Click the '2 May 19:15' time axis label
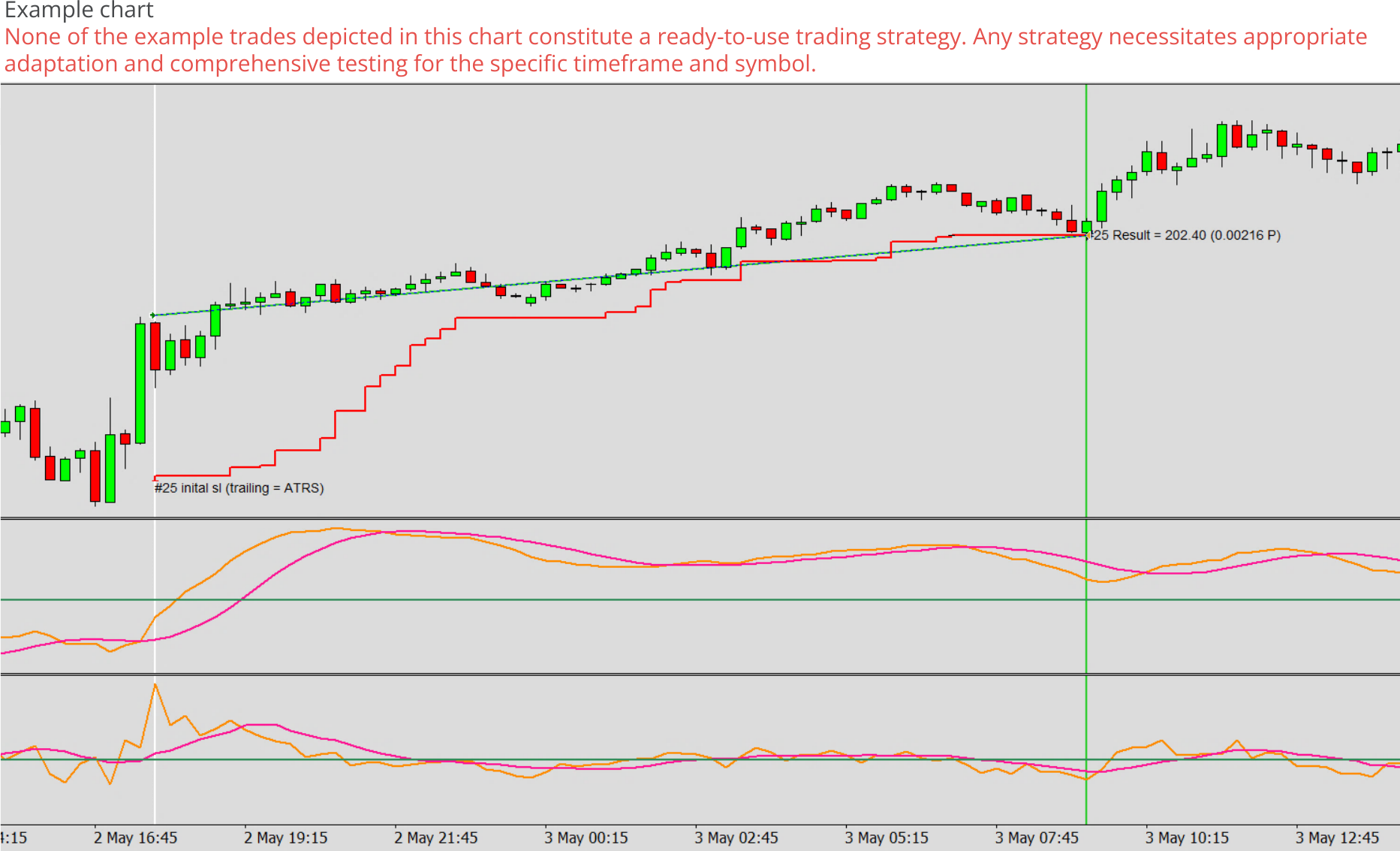Image resolution: width=1400 pixels, height=851 pixels. tap(286, 837)
